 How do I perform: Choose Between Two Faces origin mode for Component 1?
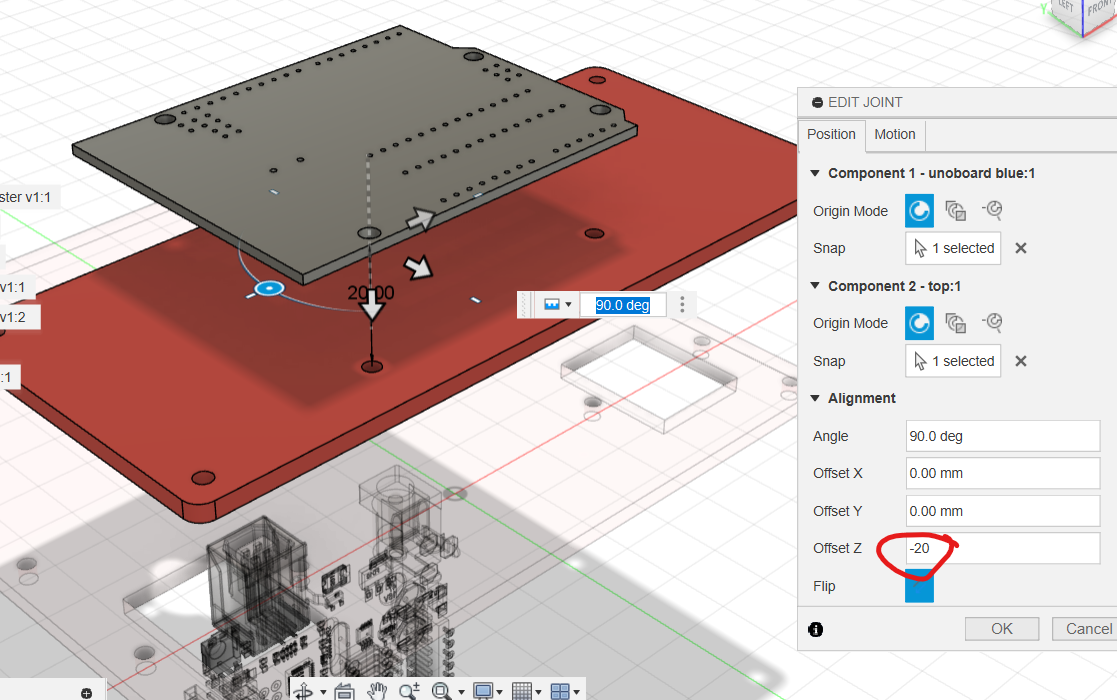pyautogui.click(x=956, y=211)
